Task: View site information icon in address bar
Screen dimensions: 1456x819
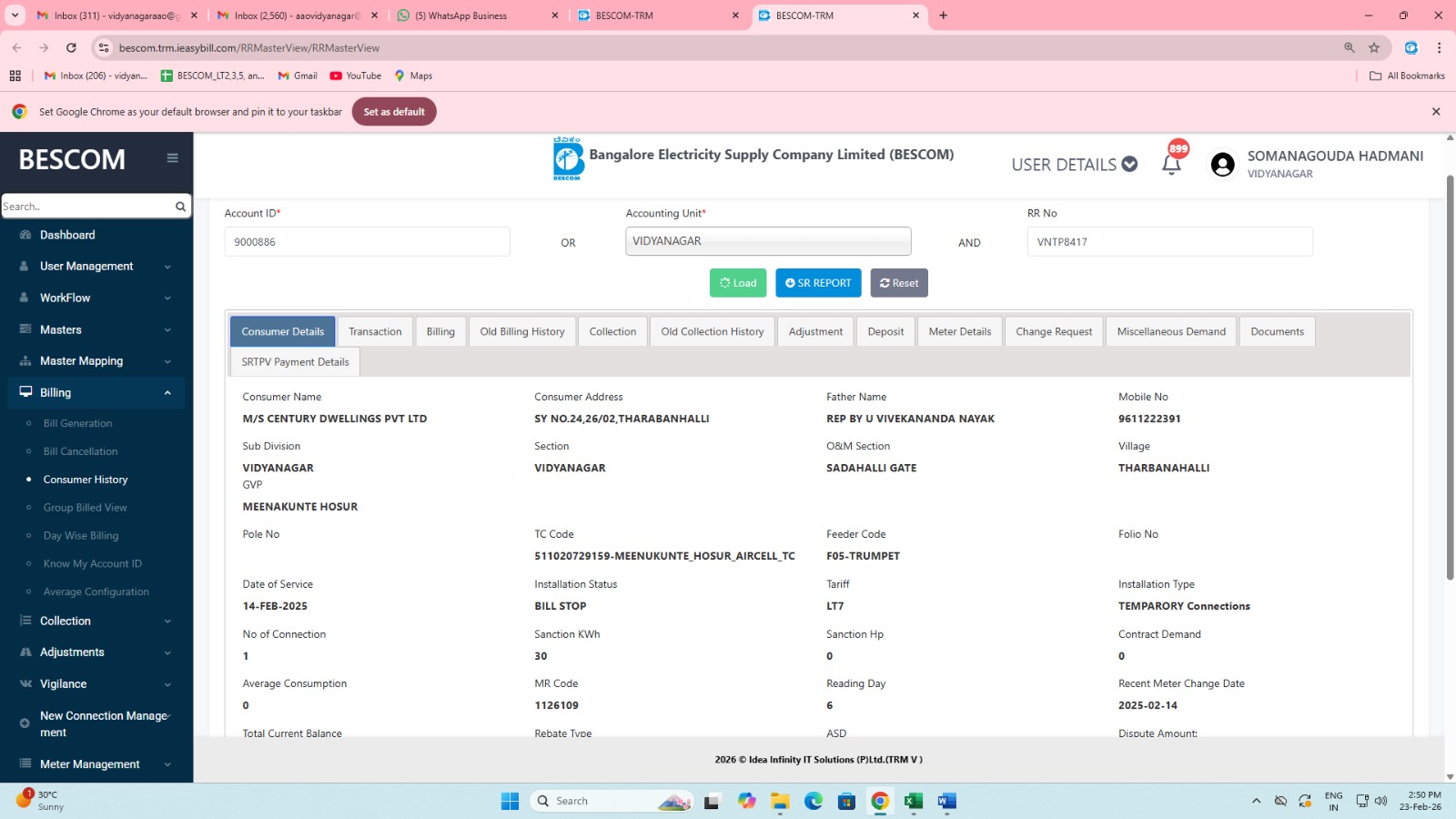Action: pos(104,47)
